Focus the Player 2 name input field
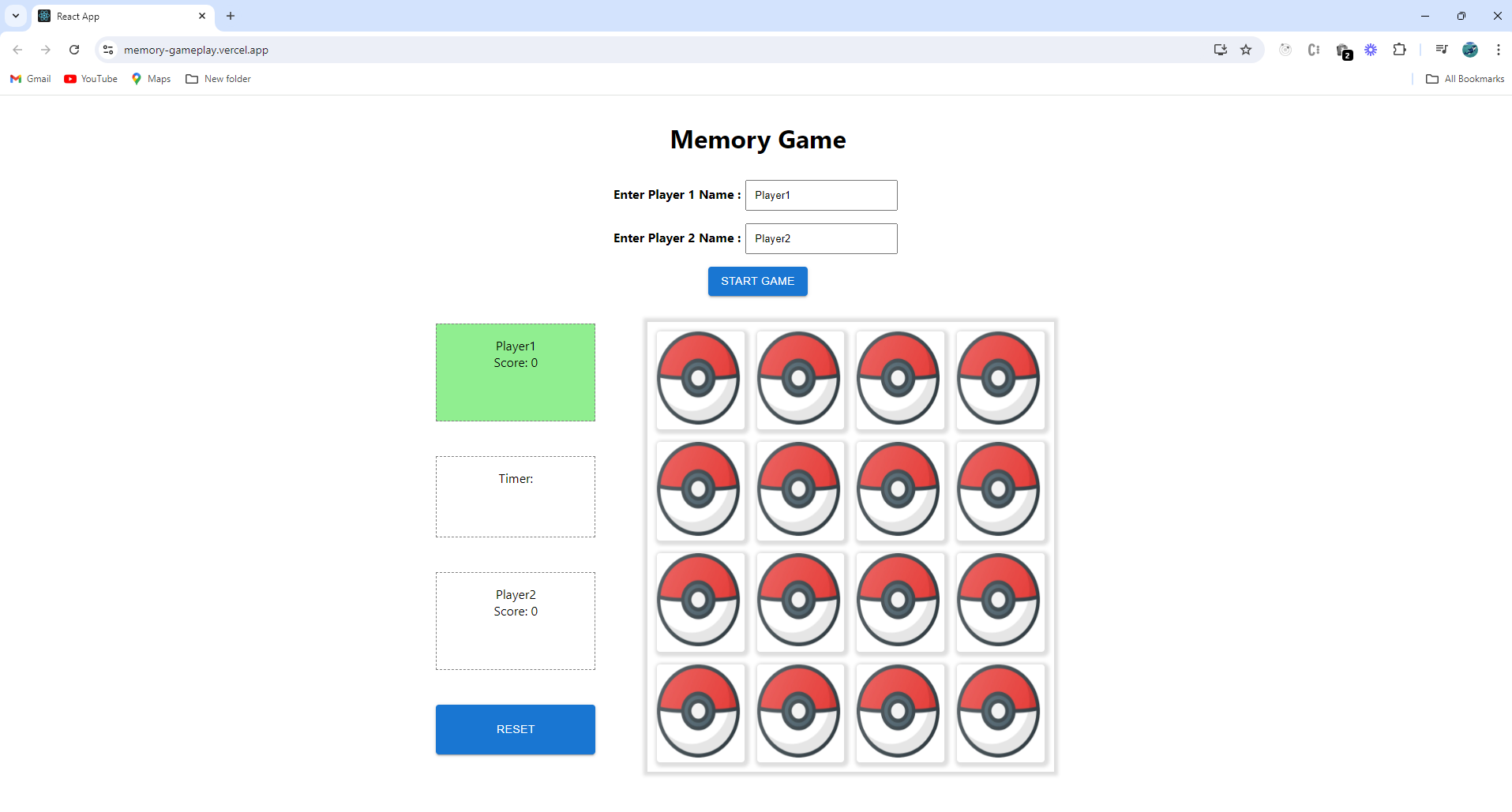This screenshot has height=812, width=1512. pyautogui.click(x=821, y=238)
